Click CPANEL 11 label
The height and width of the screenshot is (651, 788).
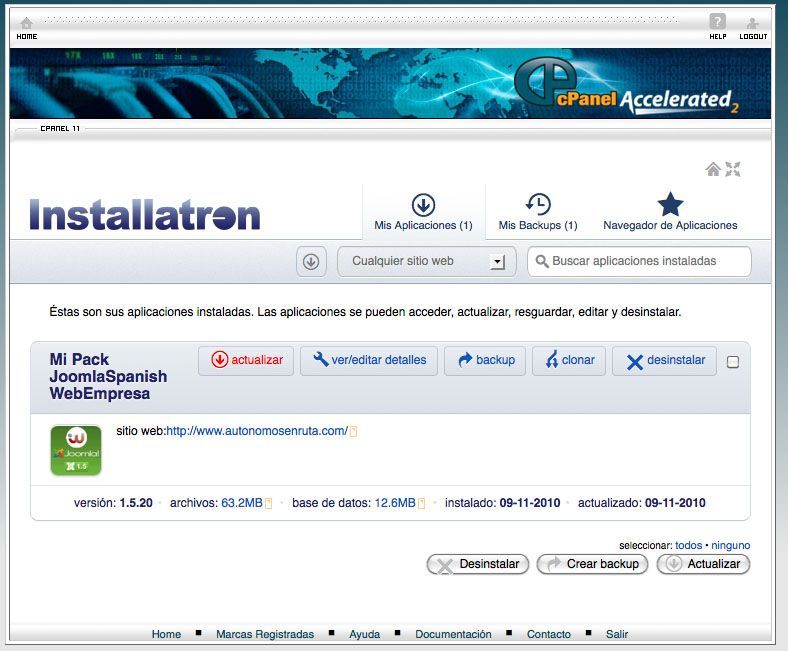tap(60, 129)
